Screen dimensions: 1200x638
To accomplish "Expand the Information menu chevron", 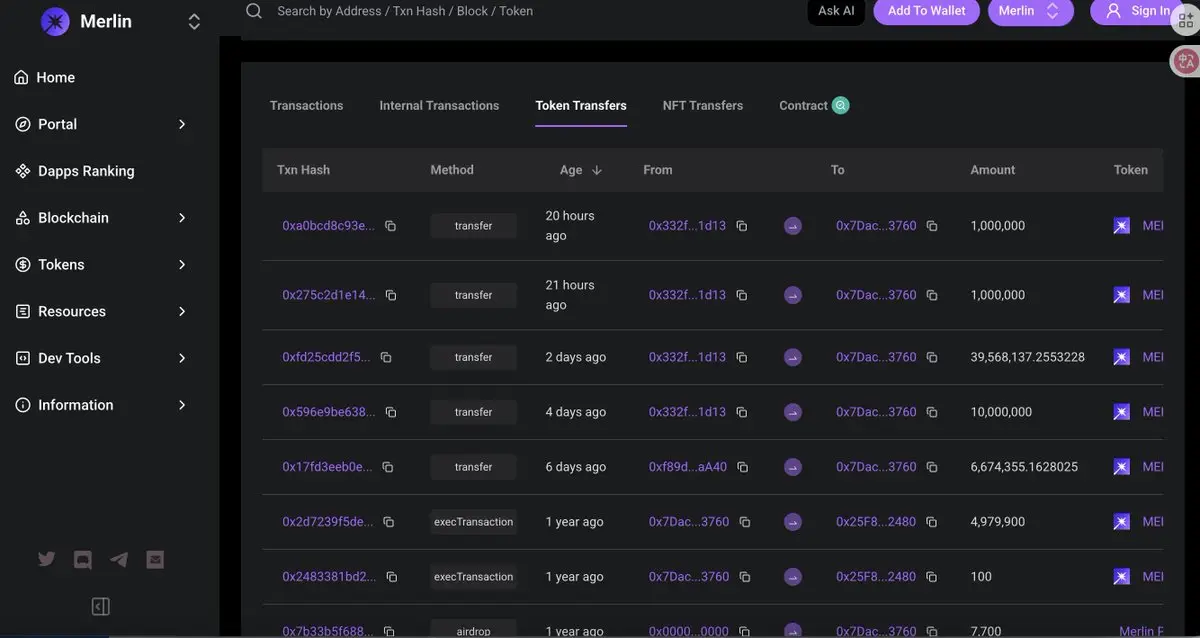I will [182, 405].
